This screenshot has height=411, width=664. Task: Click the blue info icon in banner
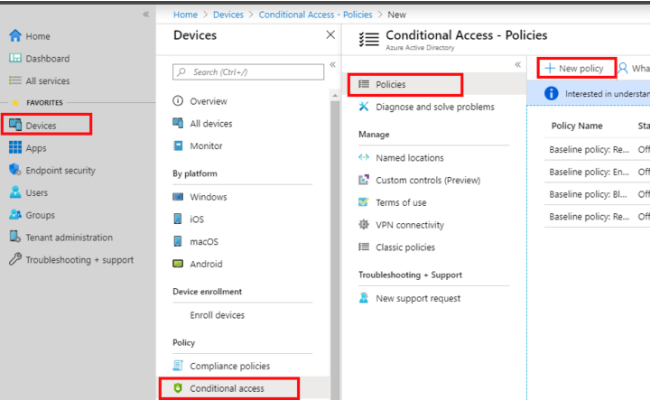coord(551,93)
